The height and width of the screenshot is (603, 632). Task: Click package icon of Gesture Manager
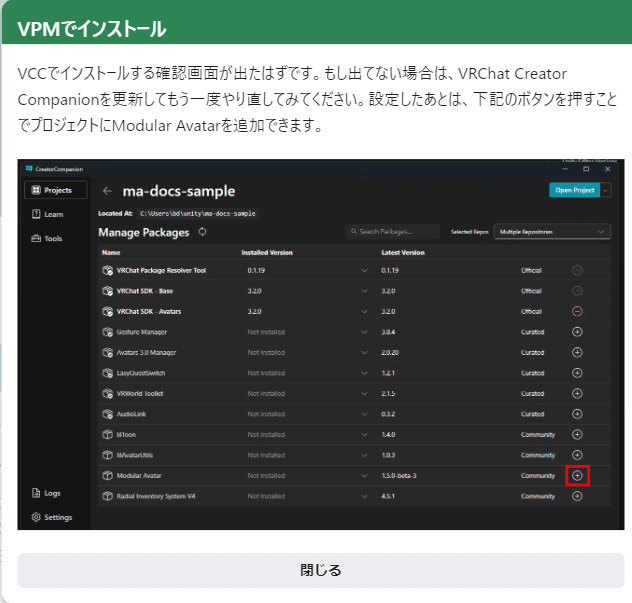[x=107, y=332]
